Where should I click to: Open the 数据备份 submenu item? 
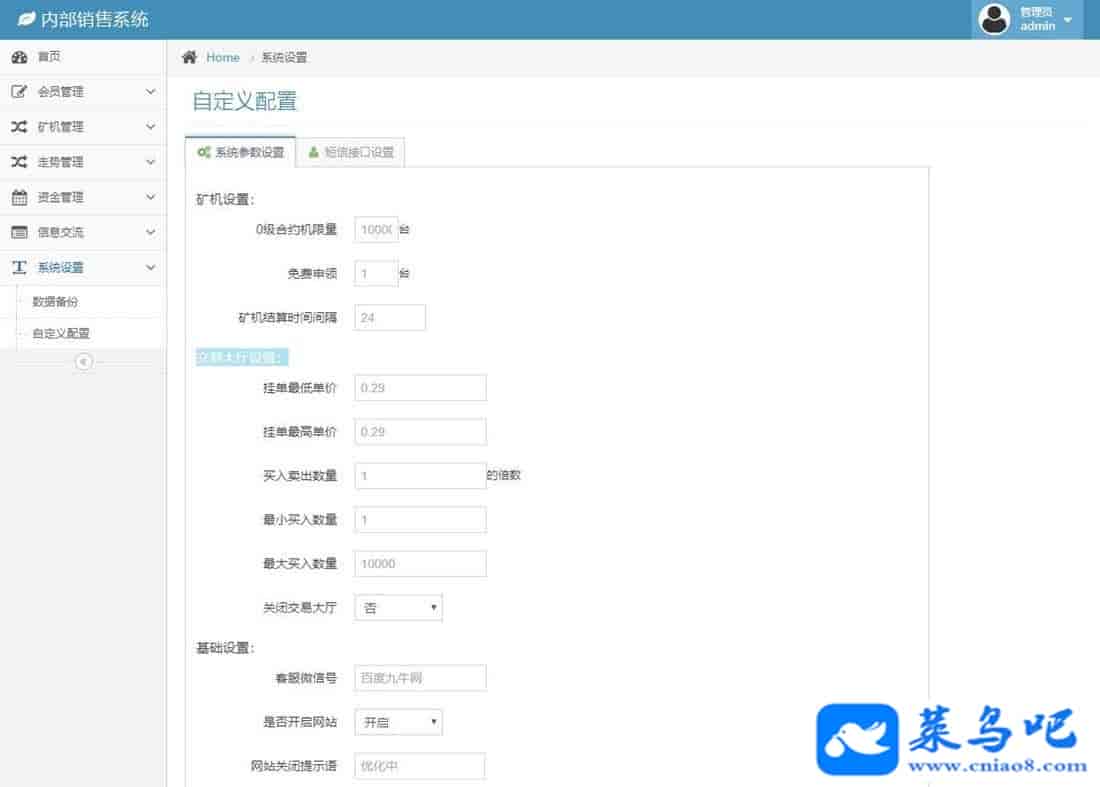[x=55, y=301]
